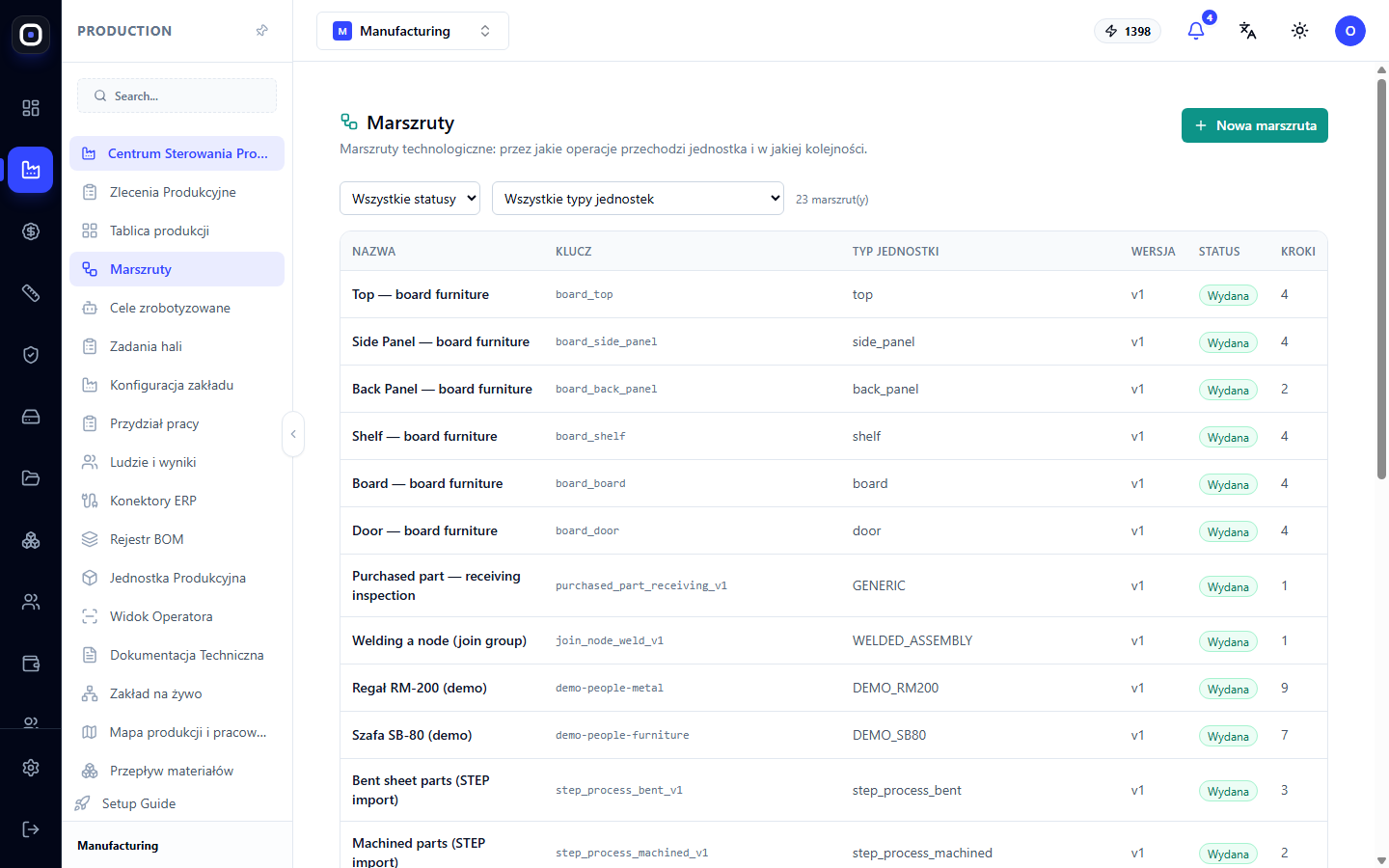
Task: Open Zadania hali menu item
Action: pyautogui.click(x=177, y=346)
